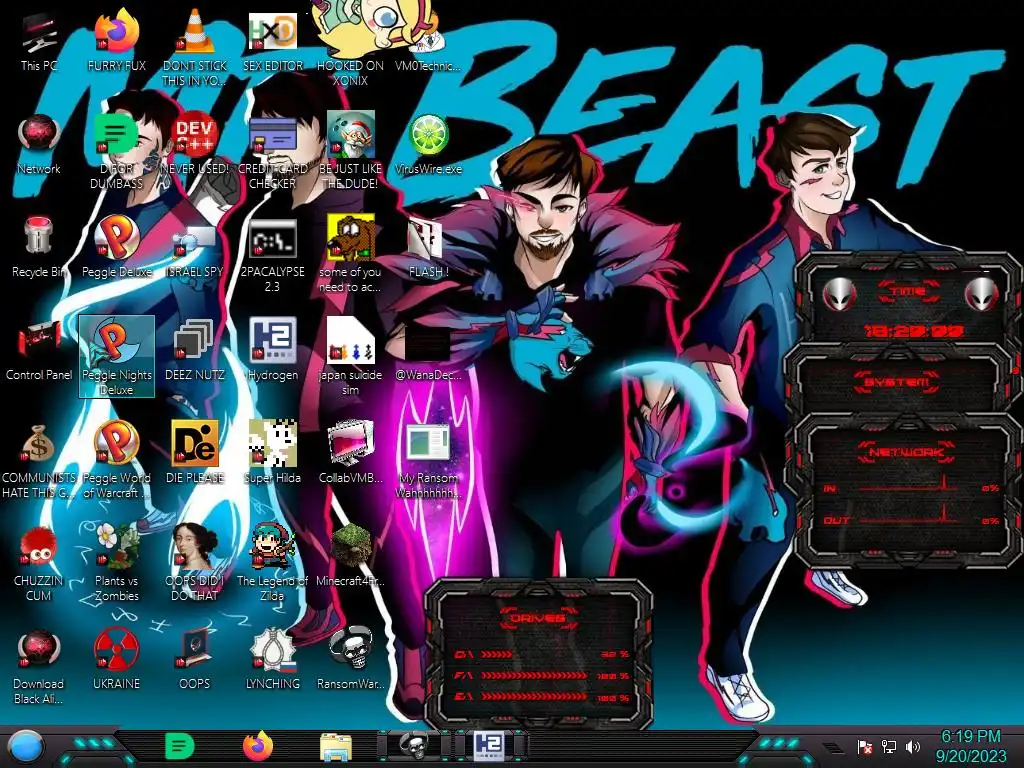The image size is (1024, 768).
Task: Click the DRIVES gadget header
Action: tap(539, 618)
